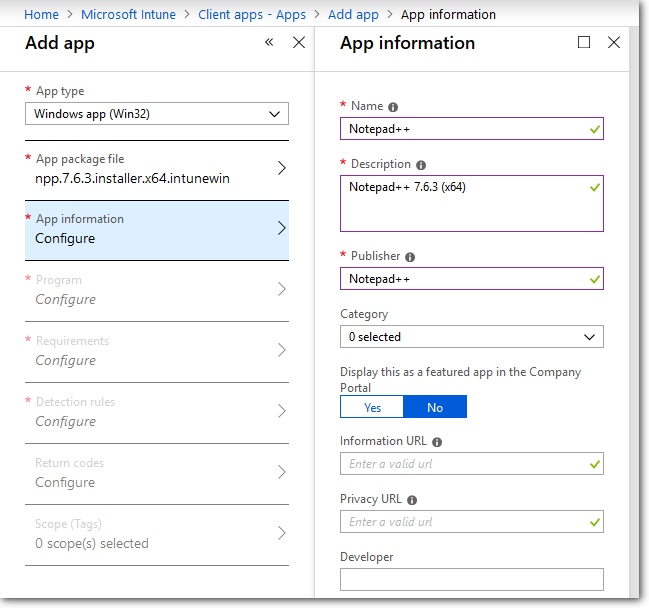Screen dimensions: 649x608
Task: Click the Publisher info icon
Action: (x=410, y=257)
